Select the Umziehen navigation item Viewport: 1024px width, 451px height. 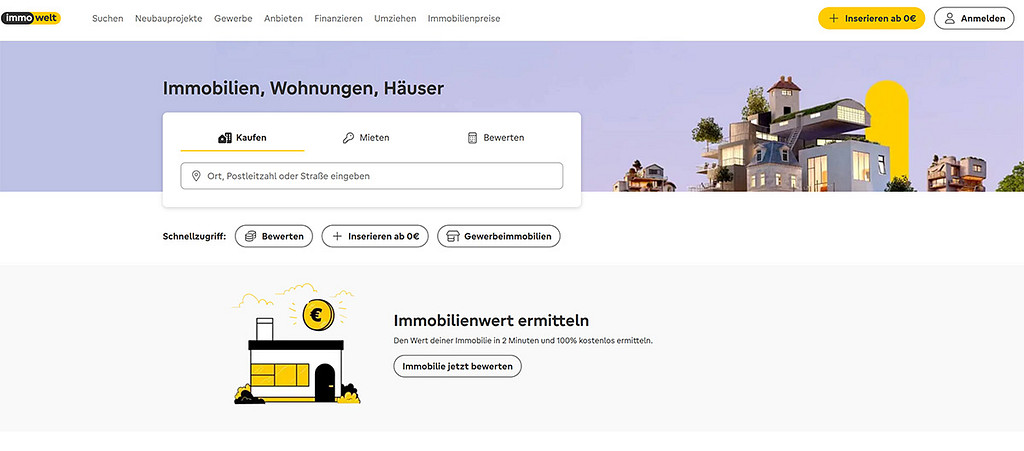tap(395, 19)
